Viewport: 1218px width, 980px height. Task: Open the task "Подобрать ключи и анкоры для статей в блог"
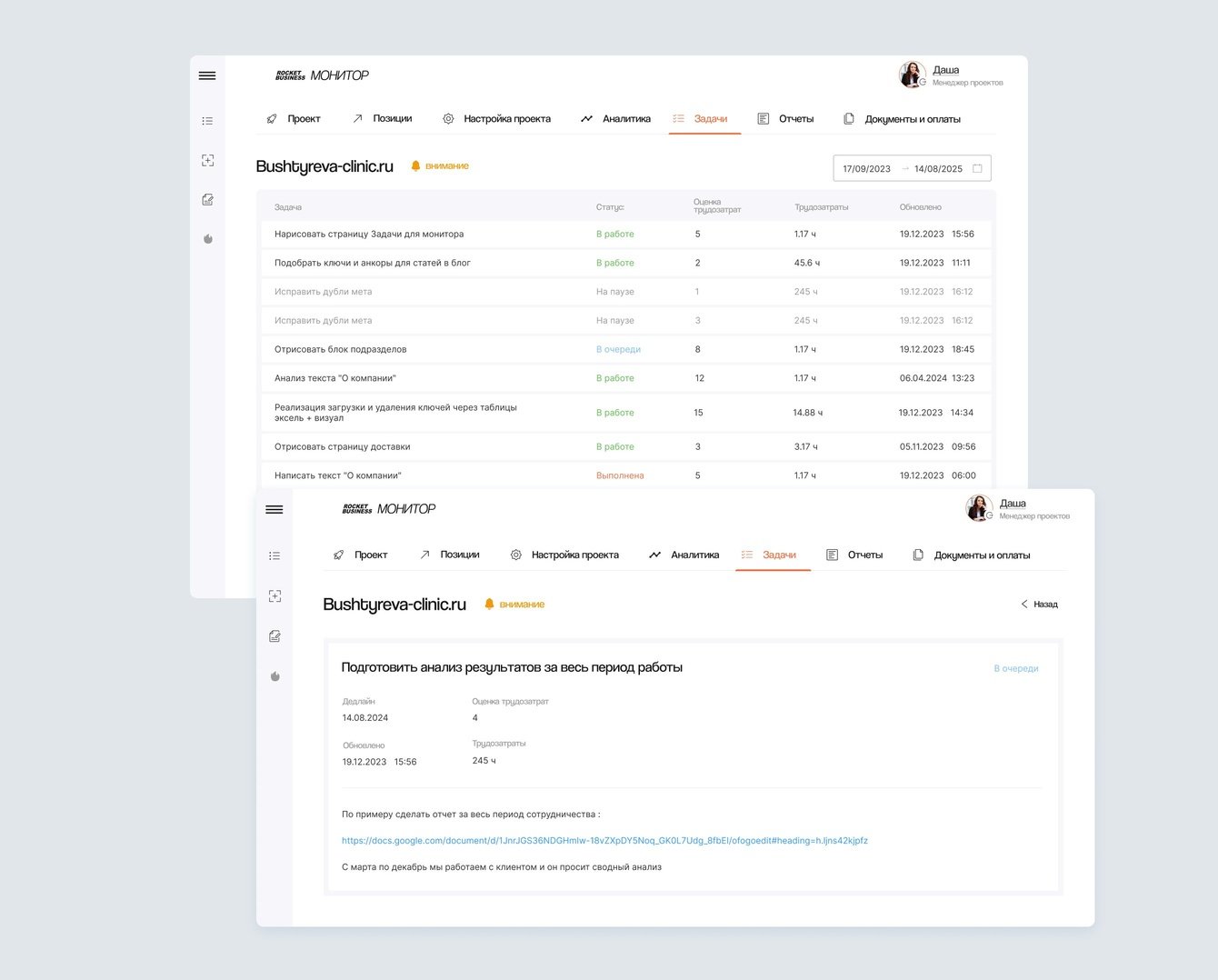372,263
